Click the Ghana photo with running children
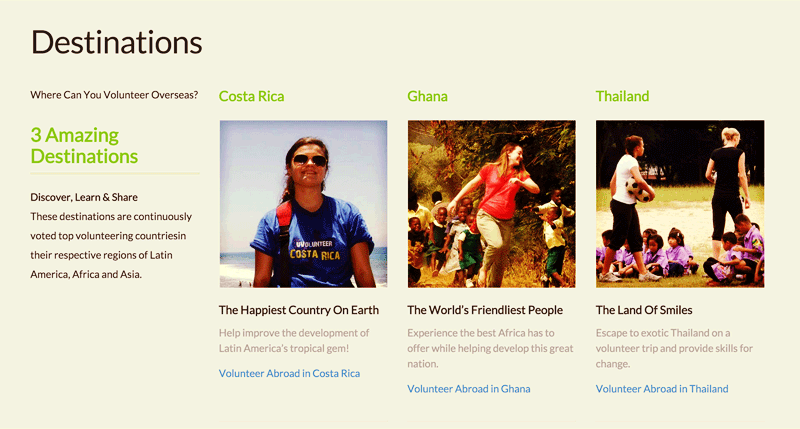800x429 pixels. pos(492,204)
